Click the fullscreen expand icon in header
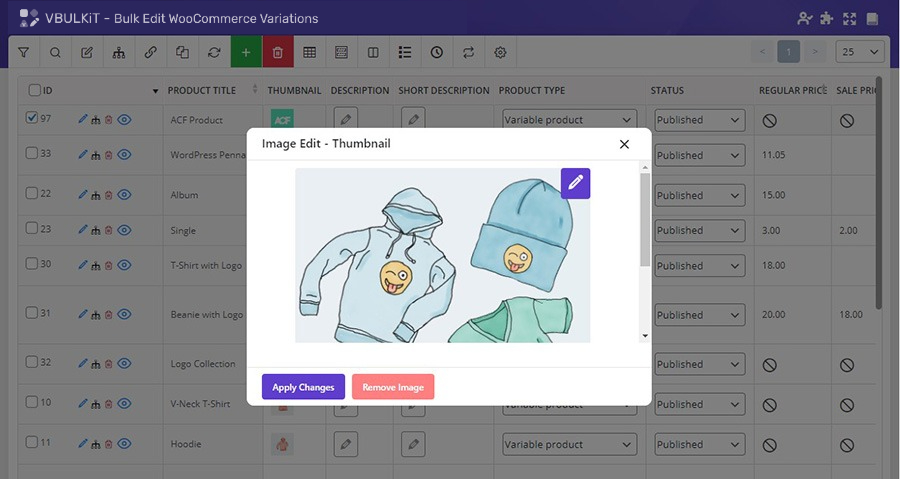The height and width of the screenshot is (479, 900). pos(850,18)
